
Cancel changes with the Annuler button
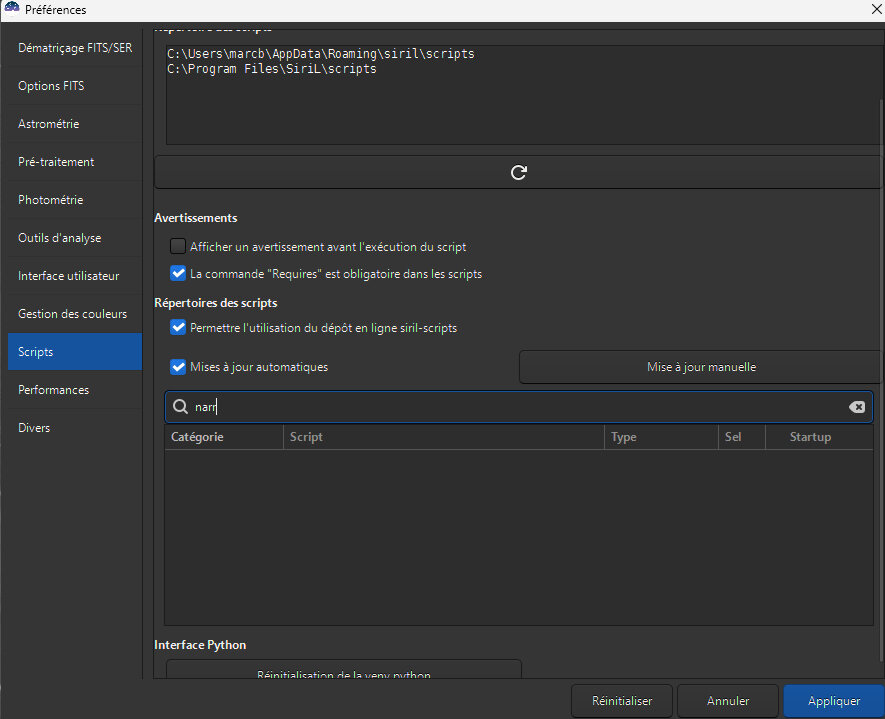[728, 701]
